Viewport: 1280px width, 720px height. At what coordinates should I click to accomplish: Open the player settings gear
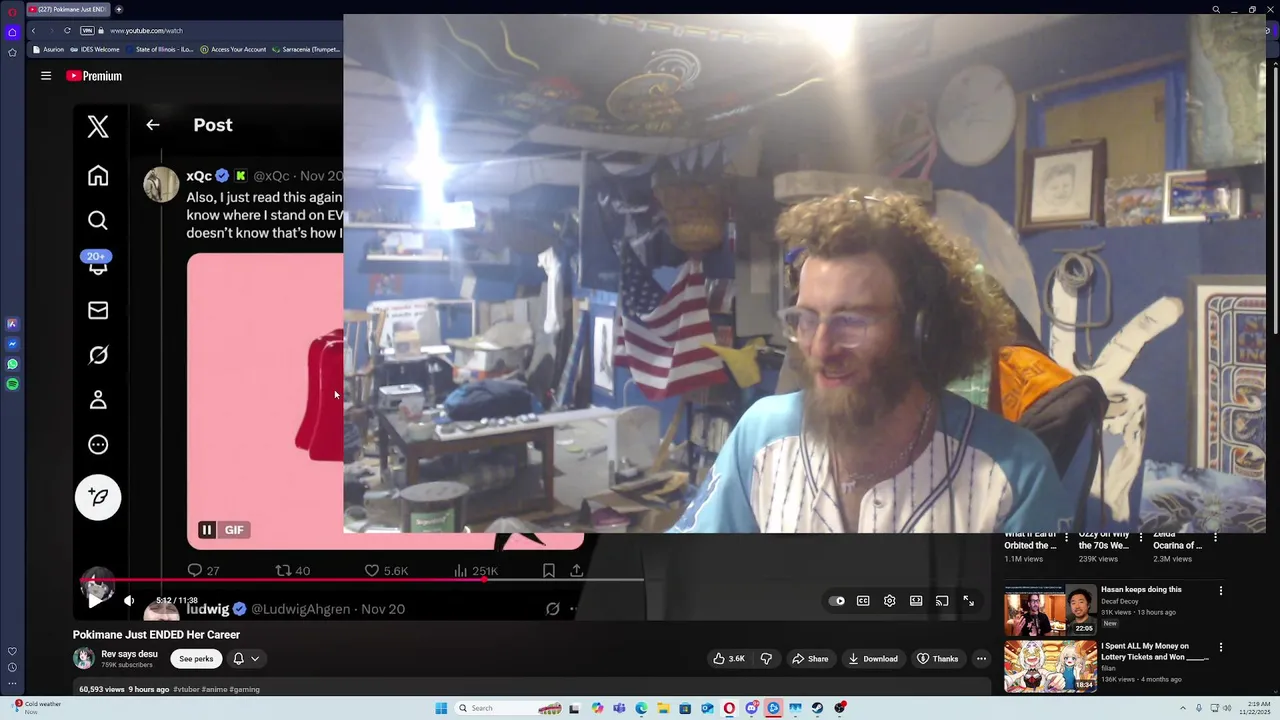click(x=889, y=601)
